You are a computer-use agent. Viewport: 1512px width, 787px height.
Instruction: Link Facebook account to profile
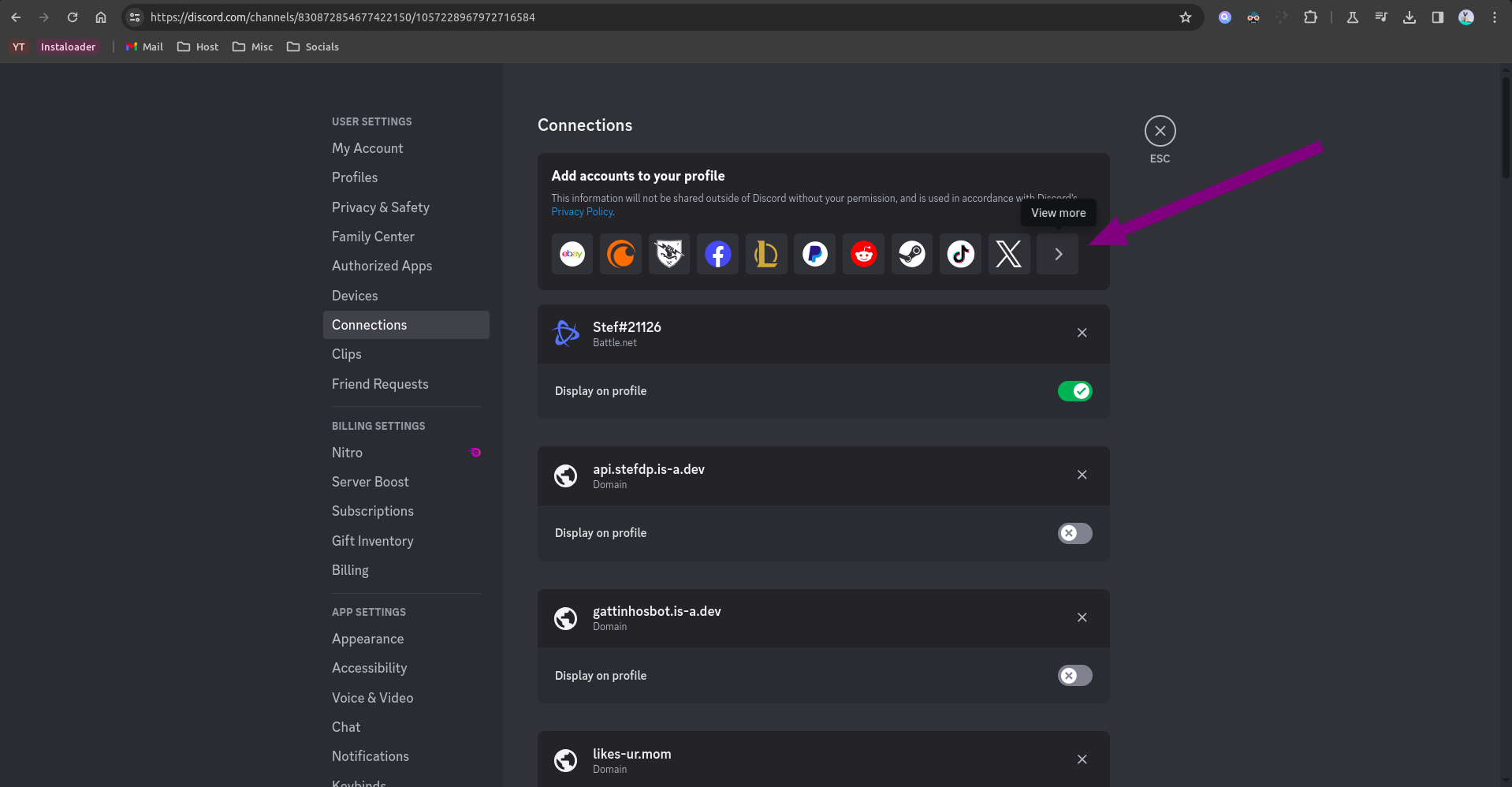tap(717, 254)
